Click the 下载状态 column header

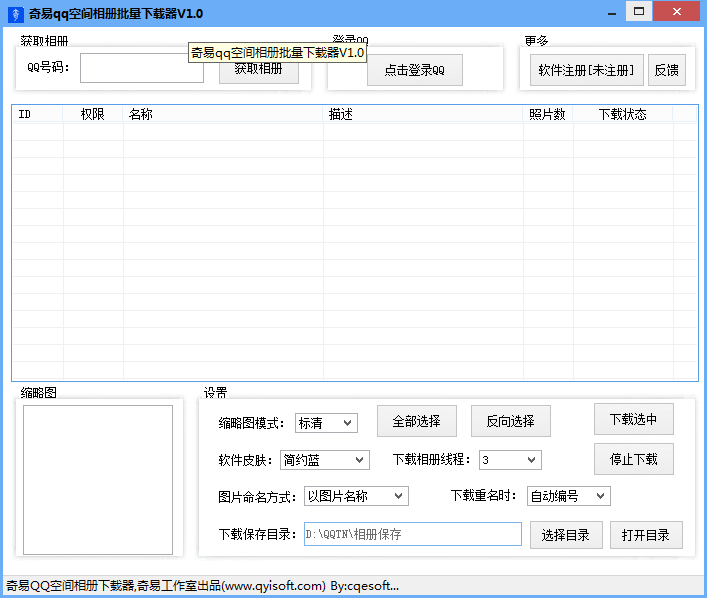tap(622, 114)
